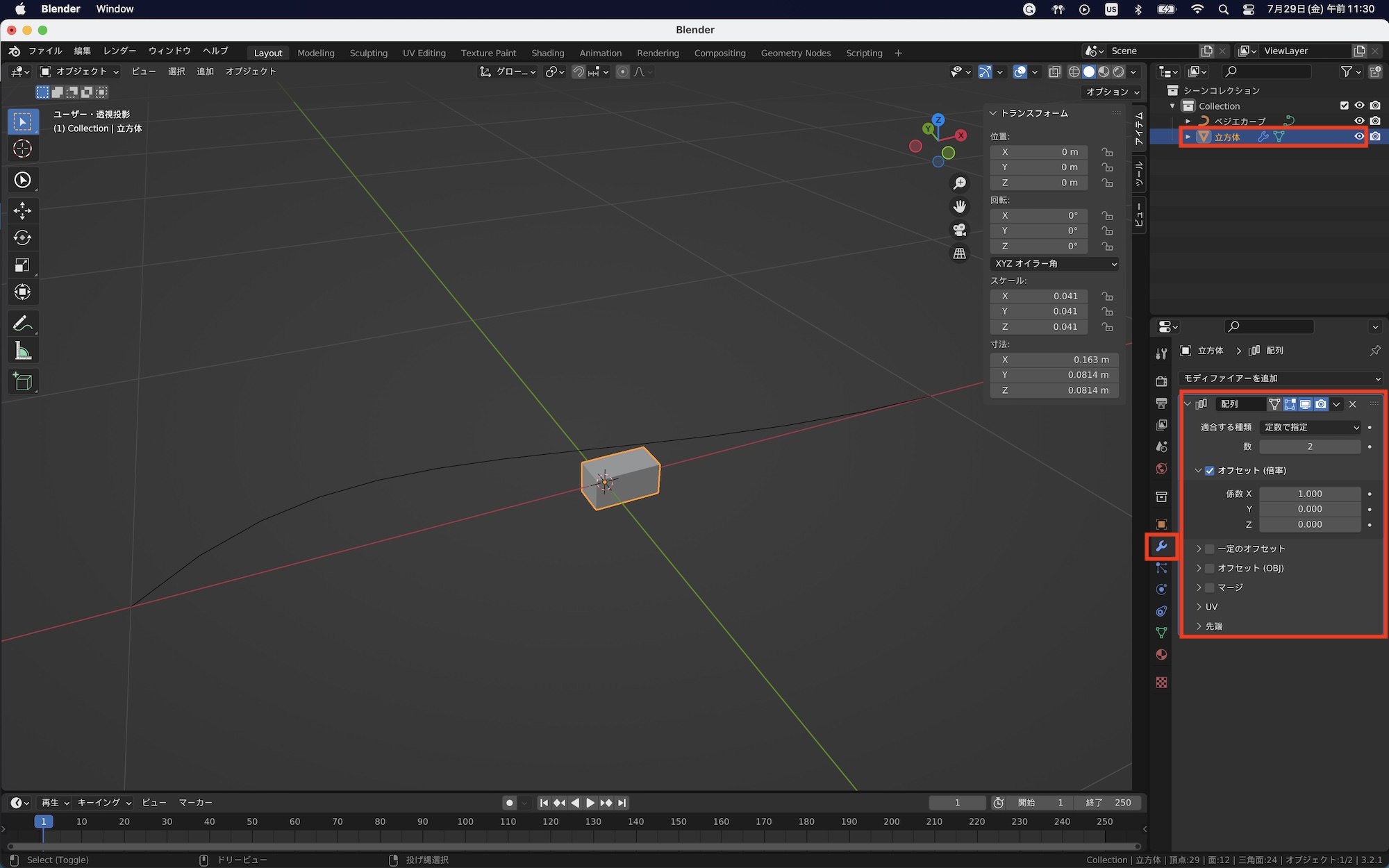Screen dimensions: 1389x868
Task: Open the 定数で指定 fit type dropdown
Action: pyautogui.click(x=1311, y=427)
